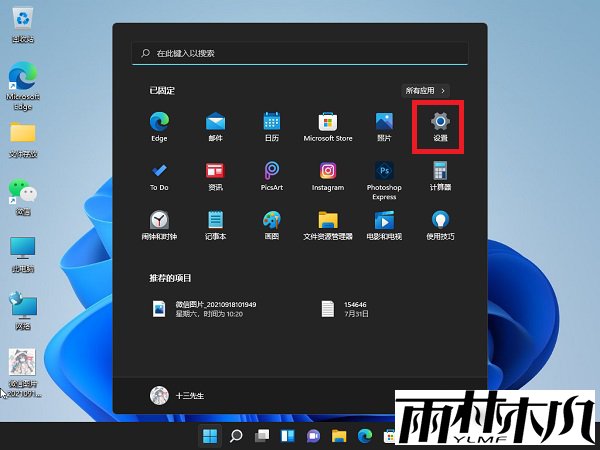The image size is (600, 450).
Task: Open Task View on taskbar
Action: (x=262, y=435)
